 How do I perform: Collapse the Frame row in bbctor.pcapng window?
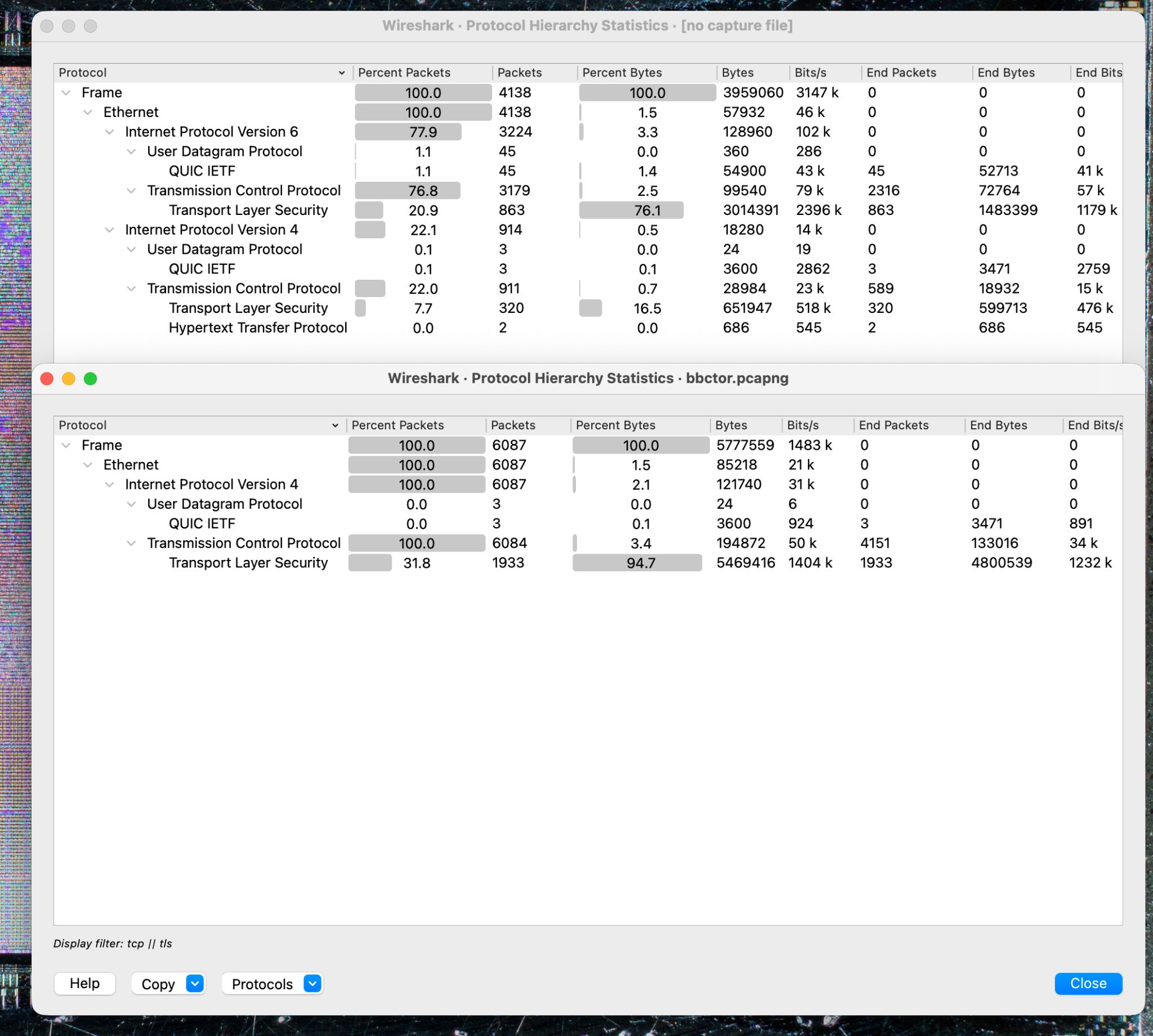[66, 445]
